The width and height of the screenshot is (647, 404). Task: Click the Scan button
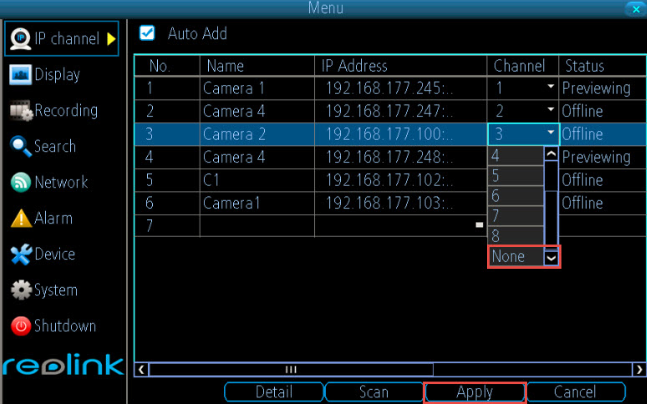(x=374, y=392)
